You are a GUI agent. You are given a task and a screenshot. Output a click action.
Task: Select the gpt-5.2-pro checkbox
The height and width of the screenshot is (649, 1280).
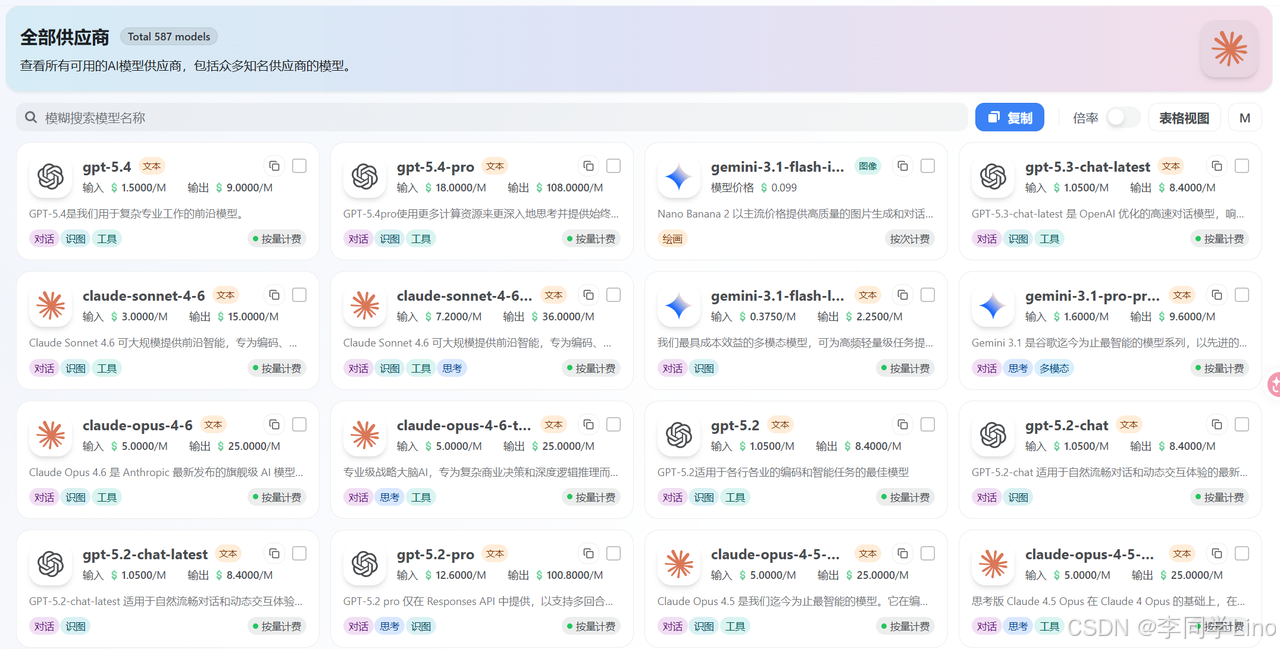613,553
